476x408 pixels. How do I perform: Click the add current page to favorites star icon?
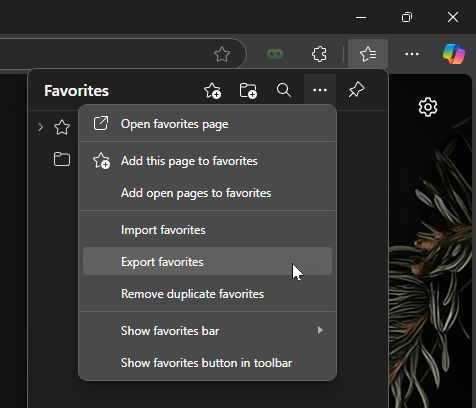click(212, 90)
